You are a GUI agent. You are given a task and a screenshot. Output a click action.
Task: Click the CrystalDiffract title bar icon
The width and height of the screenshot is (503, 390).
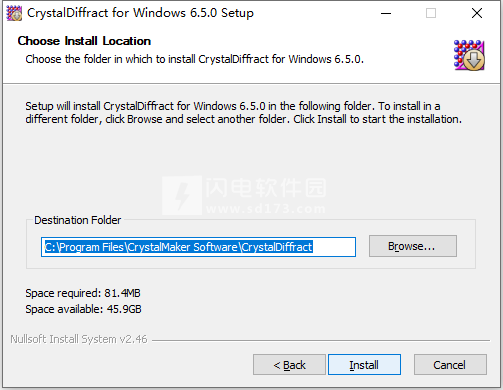(14, 13)
